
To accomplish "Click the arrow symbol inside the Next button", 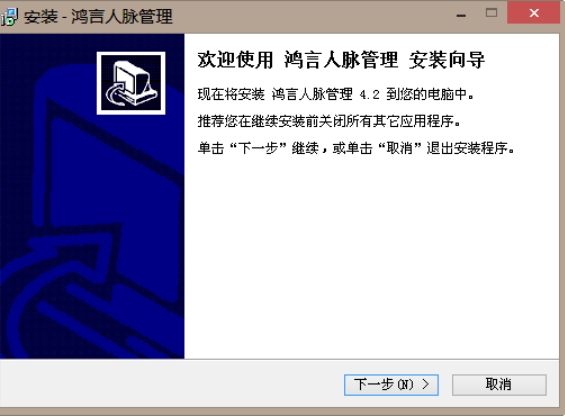I will [426, 384].
